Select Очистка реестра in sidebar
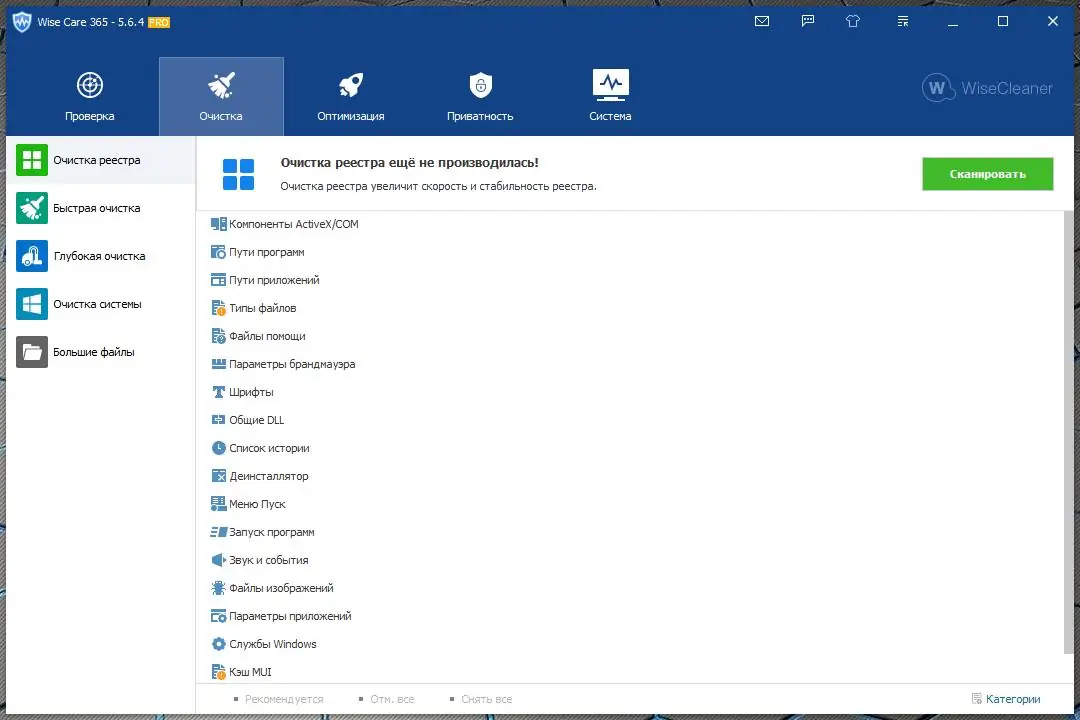The image size is (1080, 720). point(101,160)
